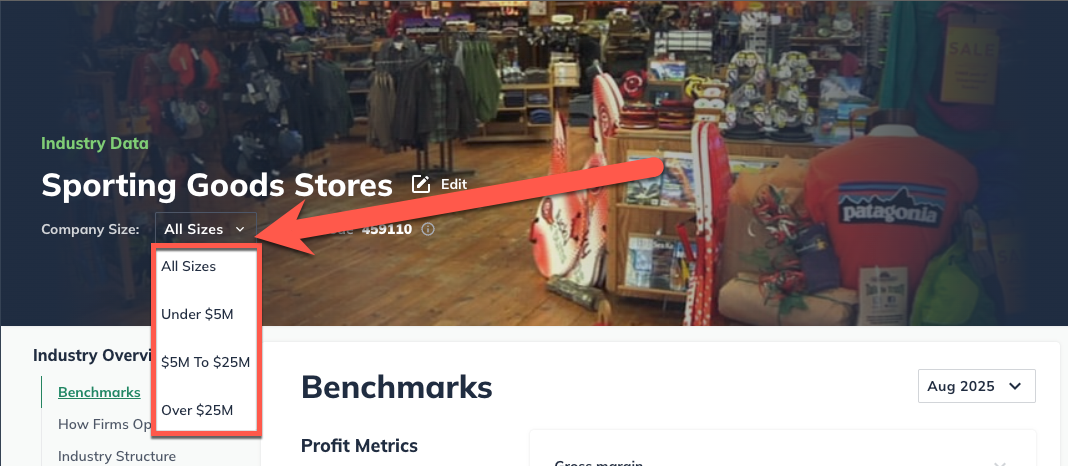Click the pencil edit icon beside the title
The image size is (1068, 466).
pyautogui.click(x=421, y=184)
